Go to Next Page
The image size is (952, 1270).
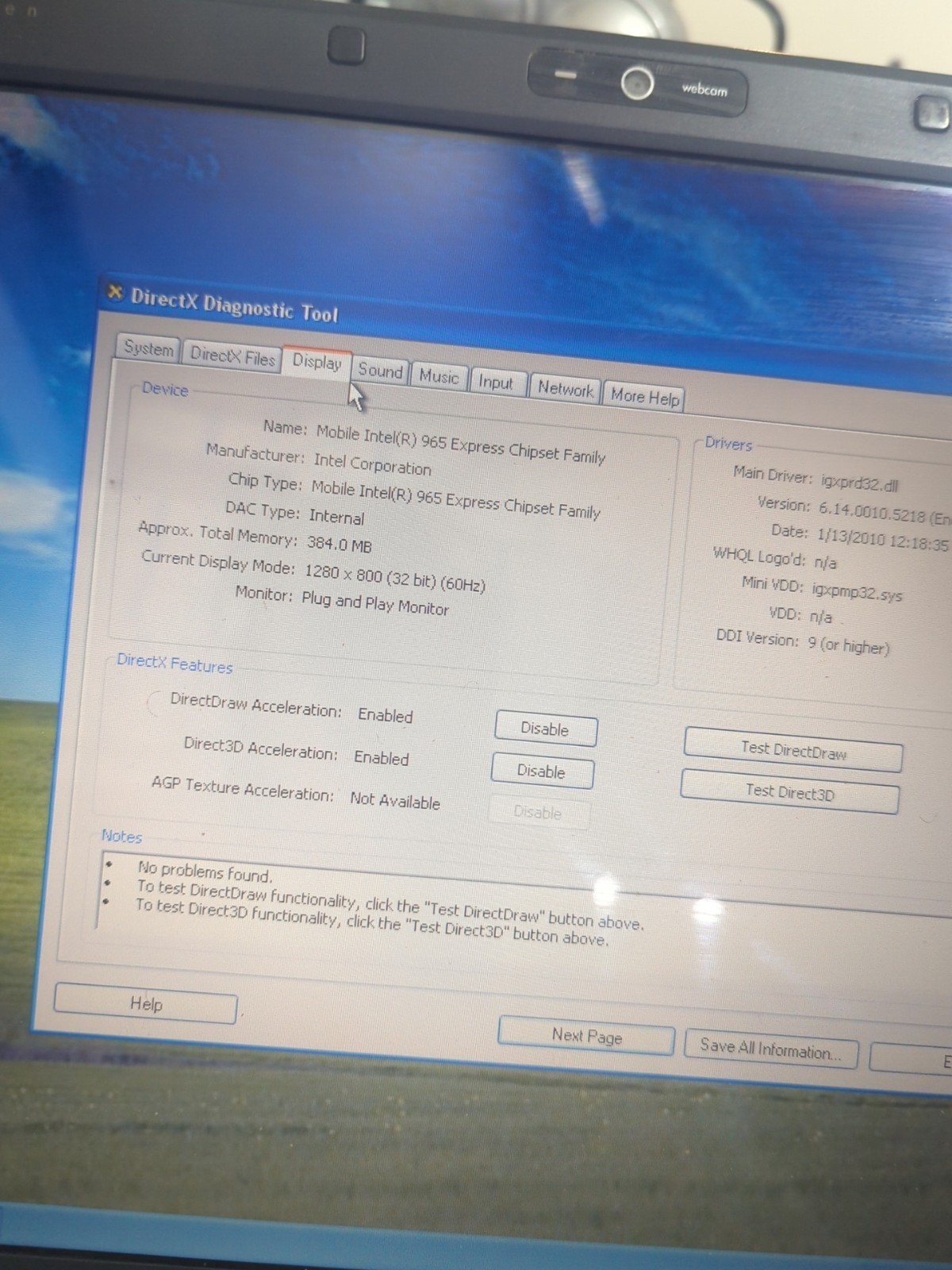pyautogui.click(x=586, y=1036)
